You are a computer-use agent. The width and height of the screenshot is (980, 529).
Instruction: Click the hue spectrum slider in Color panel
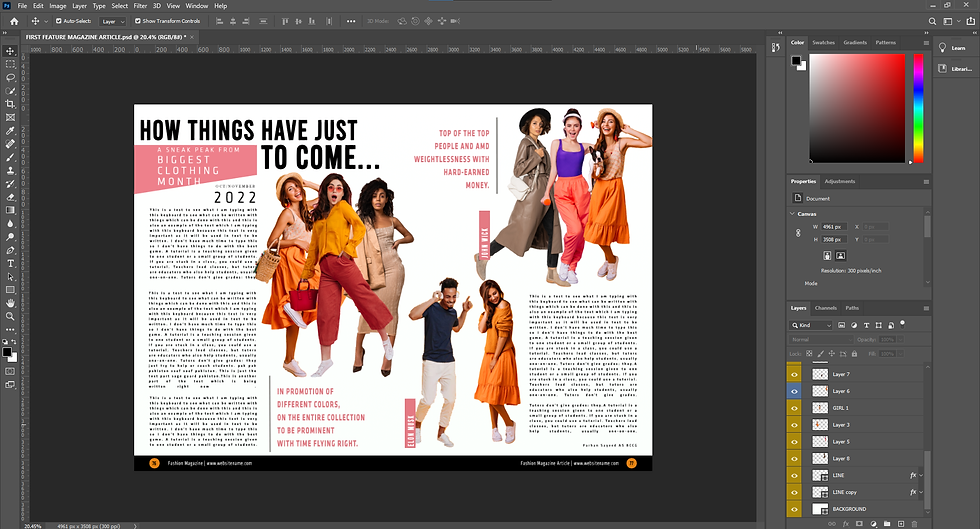pos(918,108)
